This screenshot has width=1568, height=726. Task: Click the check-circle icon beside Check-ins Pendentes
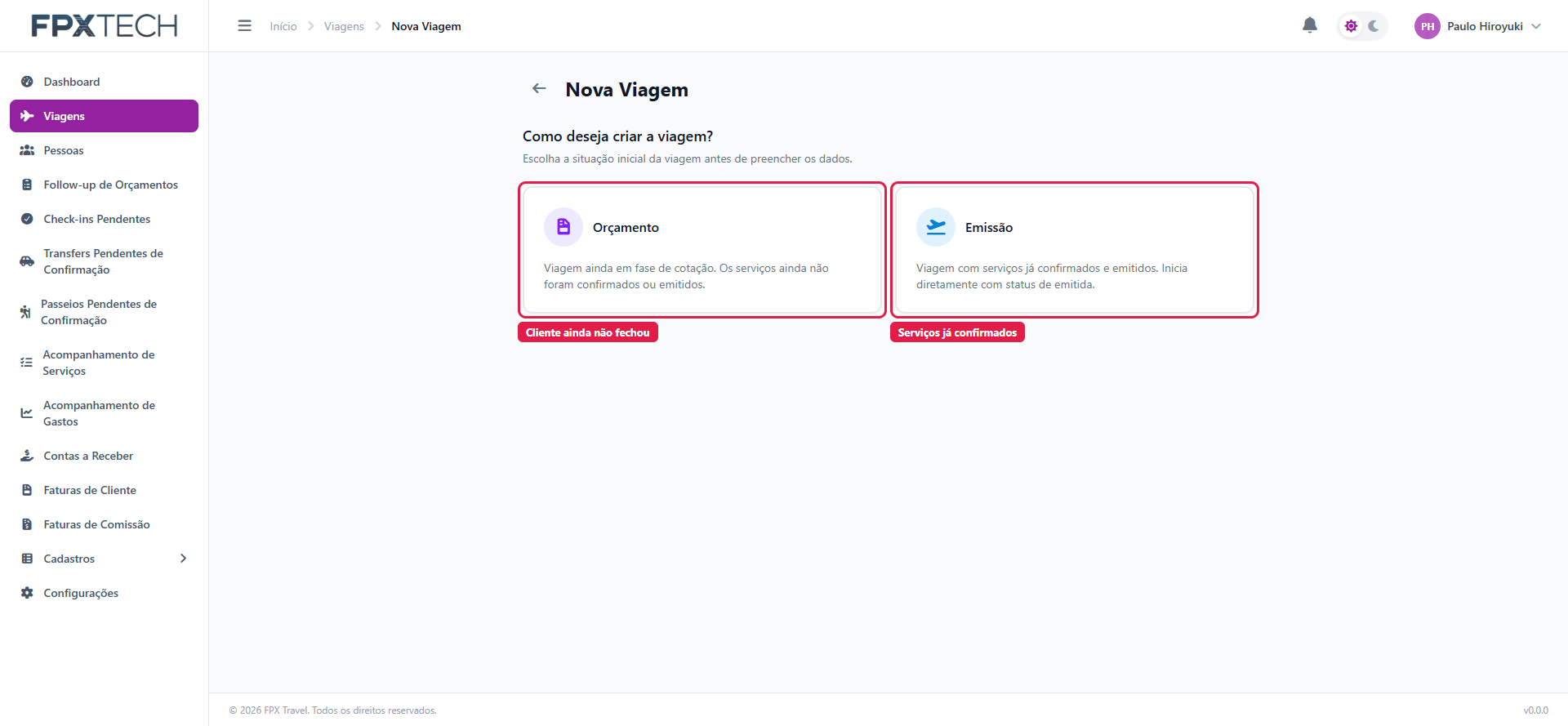(x=27, y=219)
